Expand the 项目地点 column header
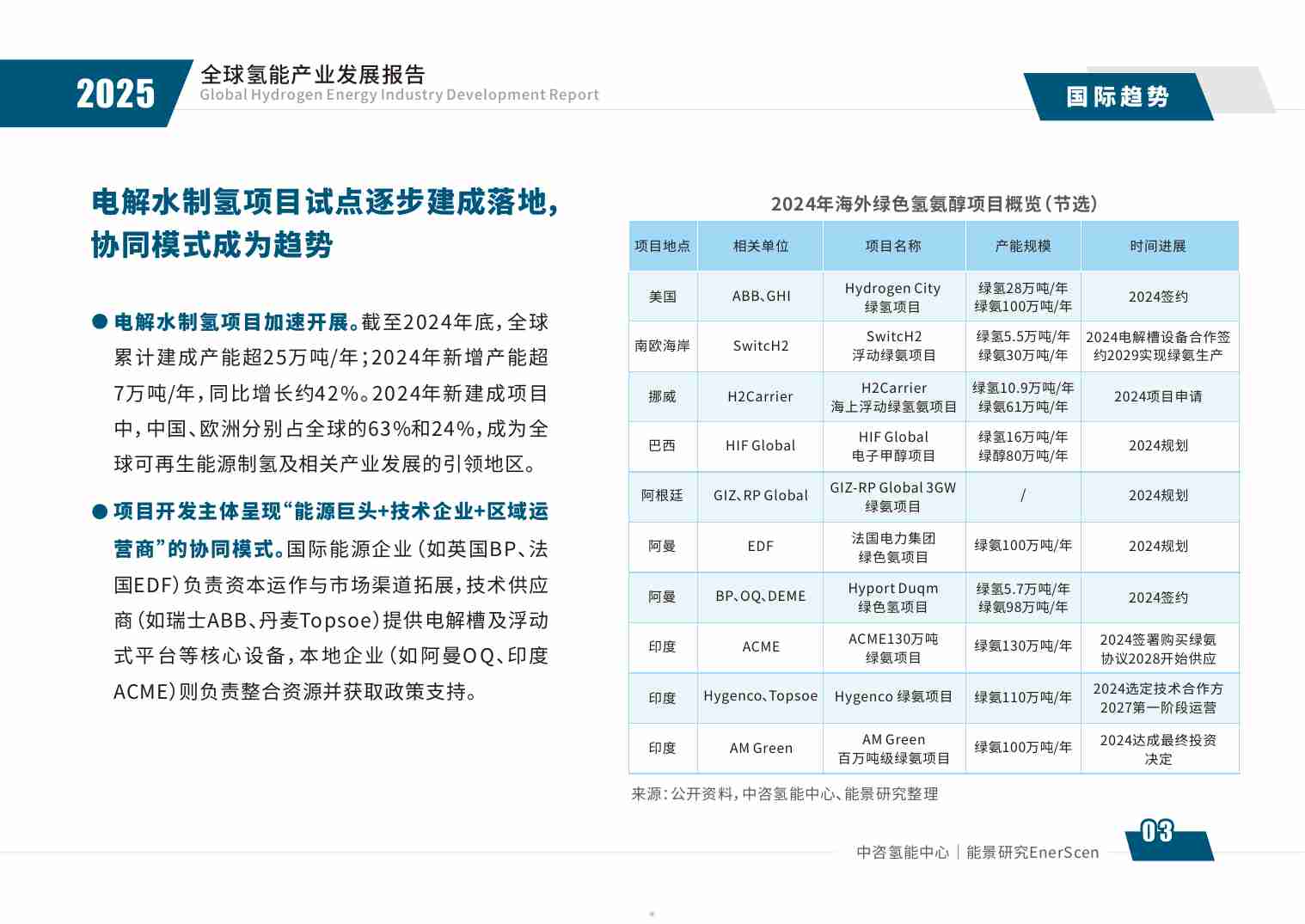 tap(662, 245)
